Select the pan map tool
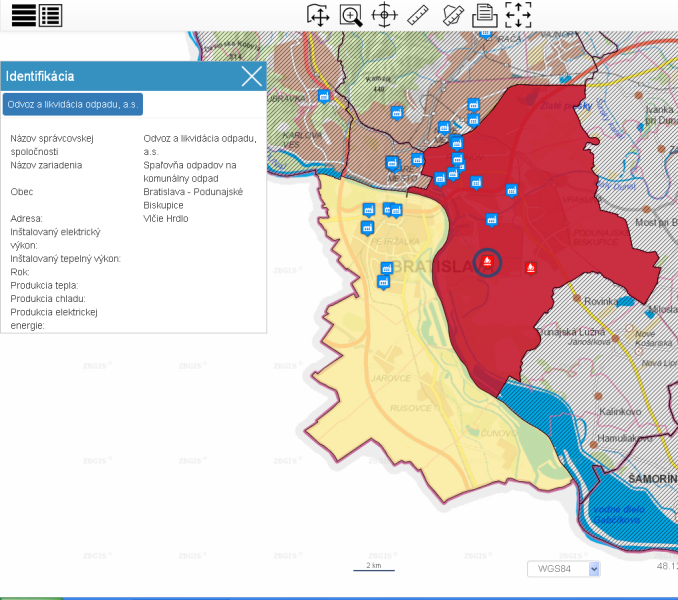The height and width of the screenshot is (600, 678). 318,14
